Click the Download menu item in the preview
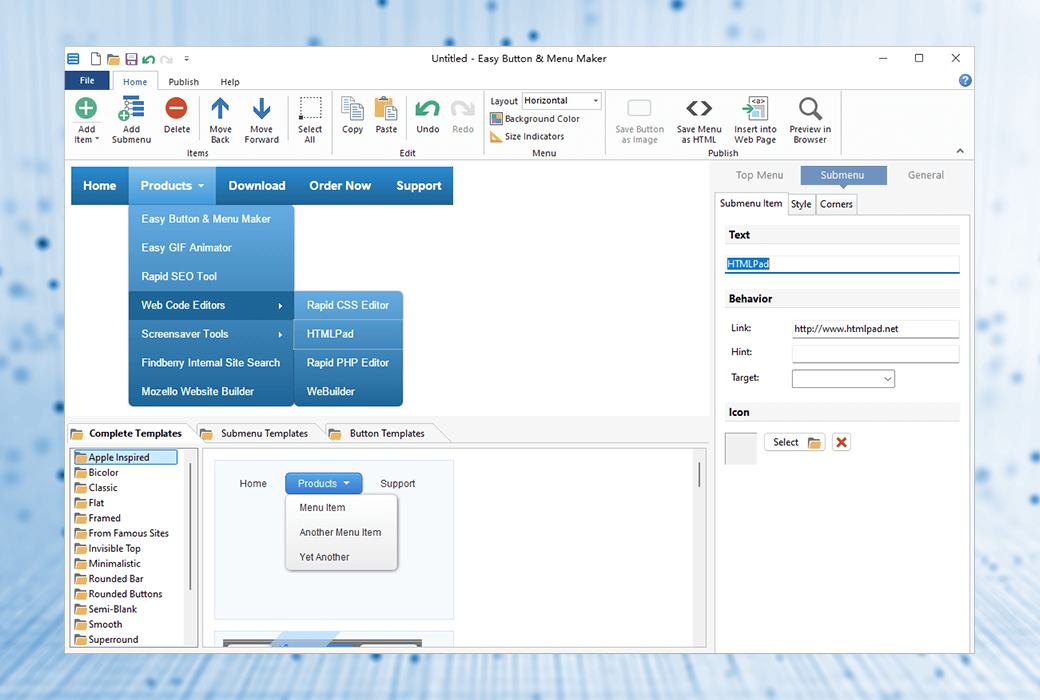 coord(257,186)
